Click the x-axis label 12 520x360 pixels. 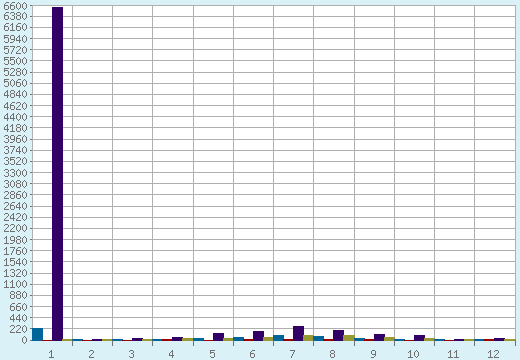pos(493,354)
